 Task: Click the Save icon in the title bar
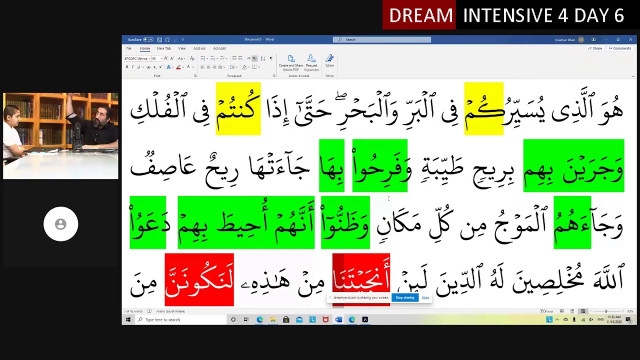[160, 40]
